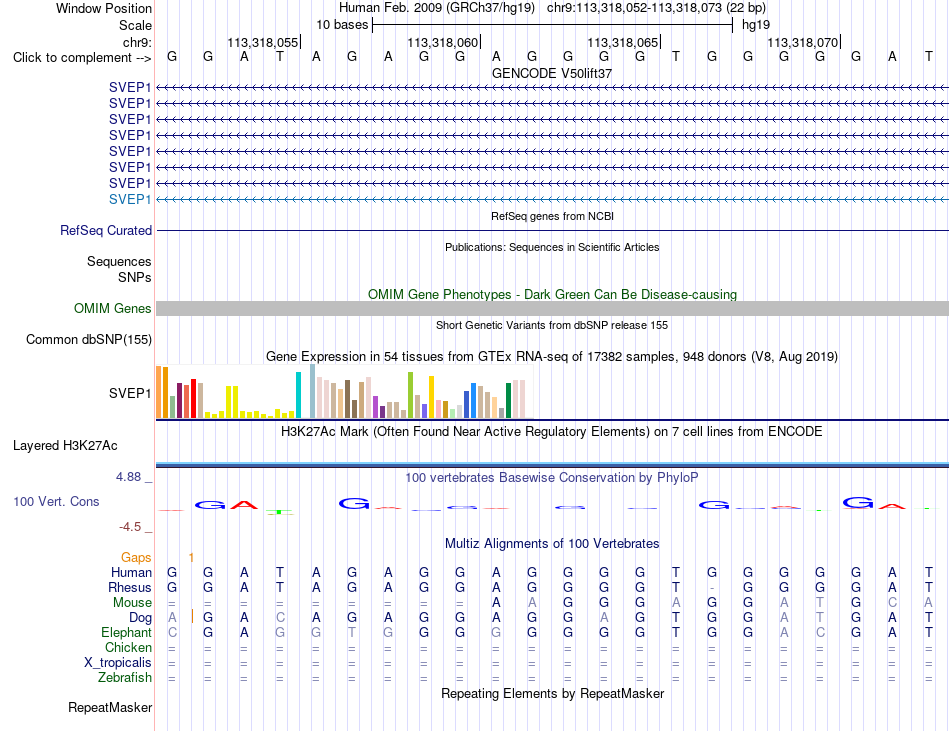Click the Dog alignment row label
The height and width of the screenshot is (731, 950).
pyautogui.click(x=140, y=618)
